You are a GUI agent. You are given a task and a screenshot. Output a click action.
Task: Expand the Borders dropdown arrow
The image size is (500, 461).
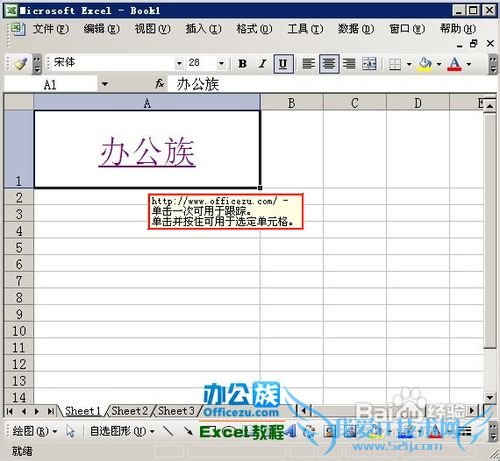coord(409,64)
